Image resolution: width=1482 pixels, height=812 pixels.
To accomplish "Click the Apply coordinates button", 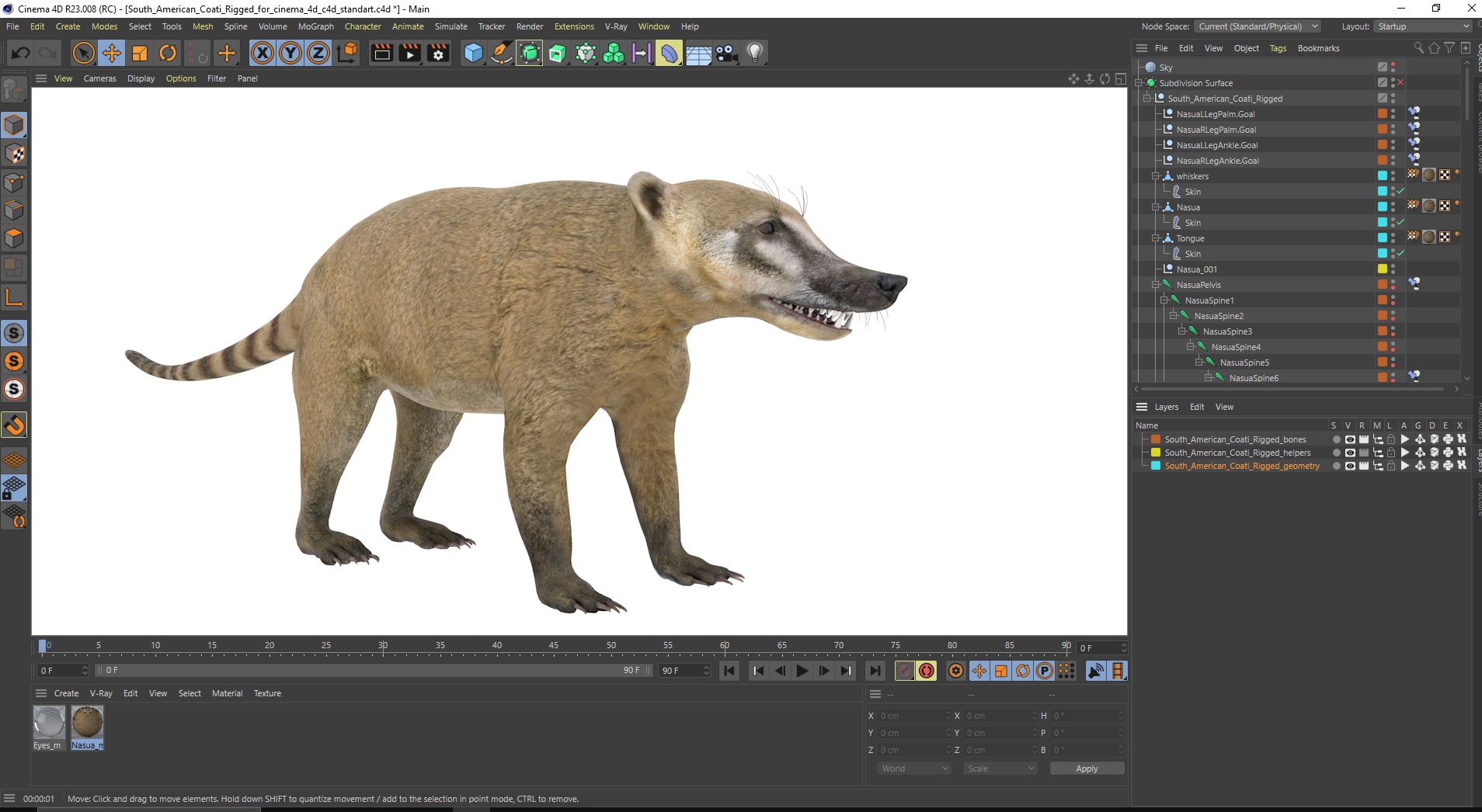I will click(x=1087, y=769).
